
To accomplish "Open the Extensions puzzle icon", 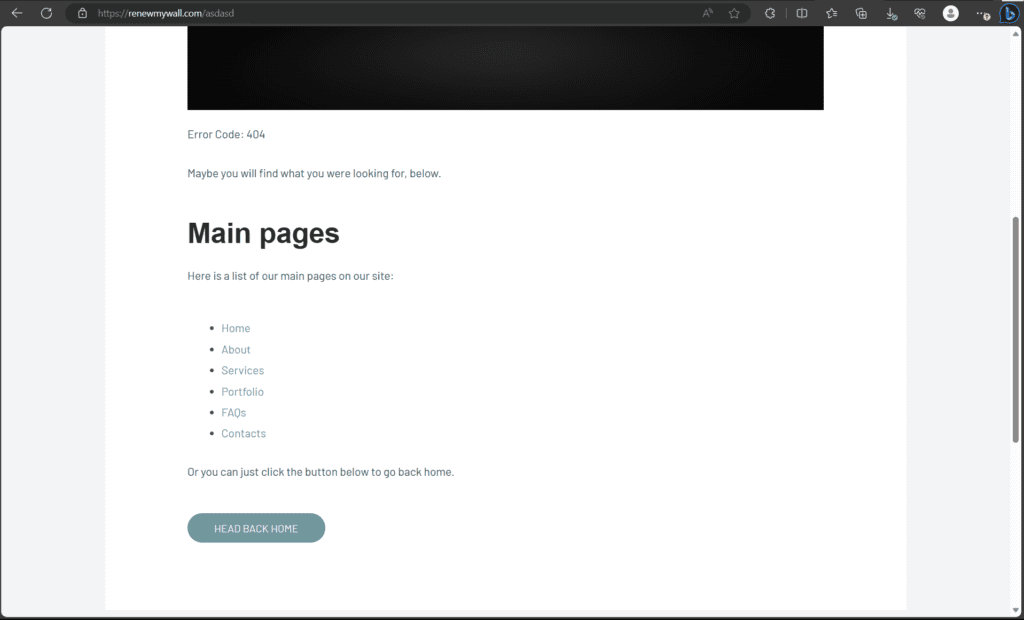I will pos(770,13).
